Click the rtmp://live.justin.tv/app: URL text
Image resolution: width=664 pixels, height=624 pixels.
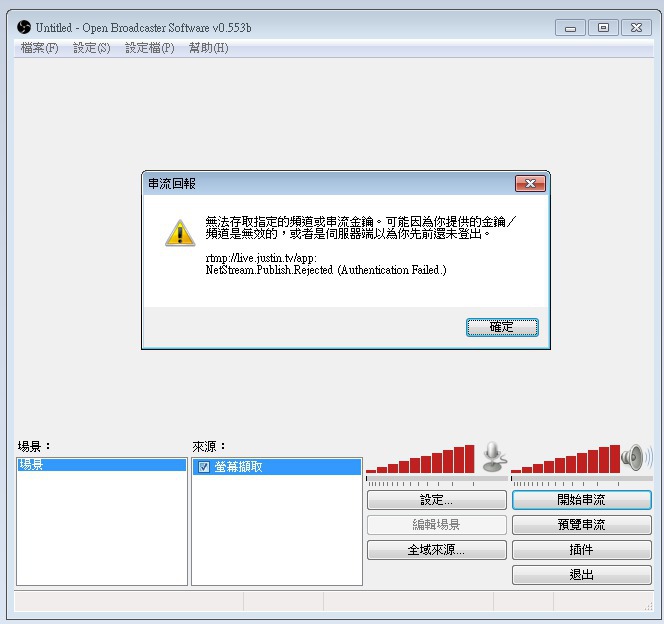pyautogui.click(x=261, y=258)
